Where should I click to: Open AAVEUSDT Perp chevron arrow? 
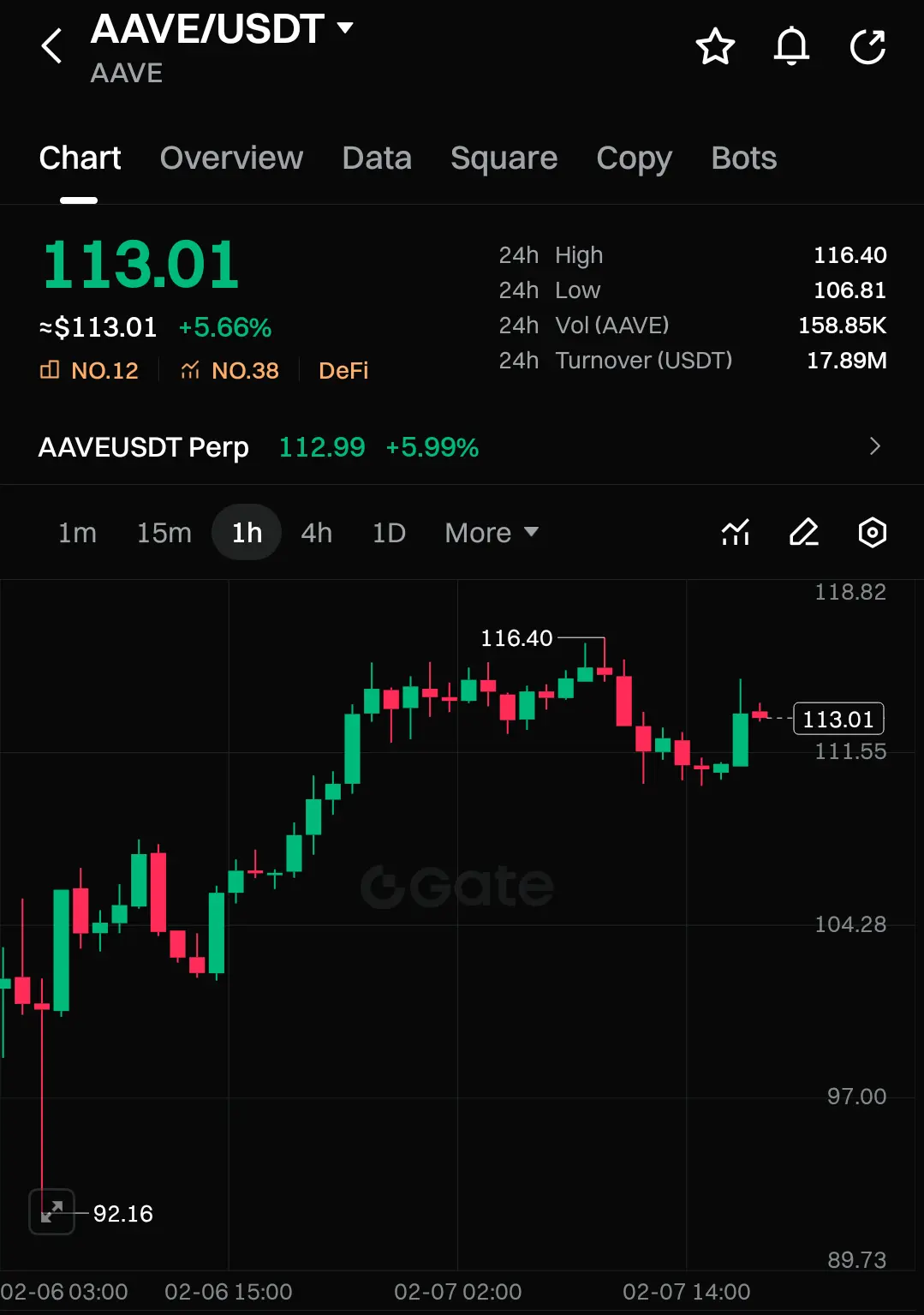874,446
